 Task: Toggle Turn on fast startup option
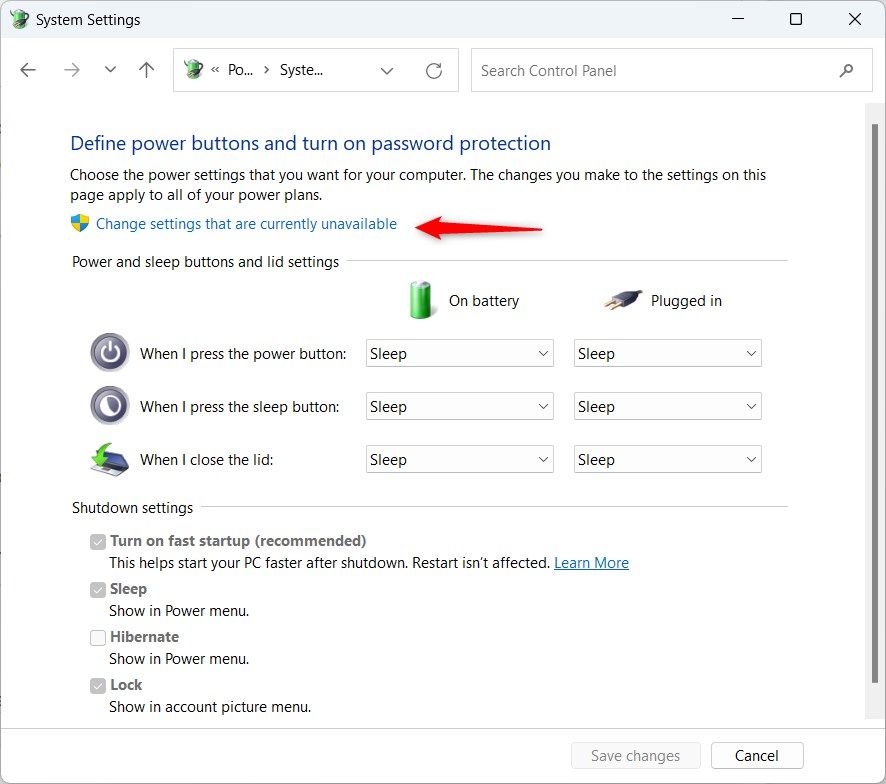click(97, 541)
